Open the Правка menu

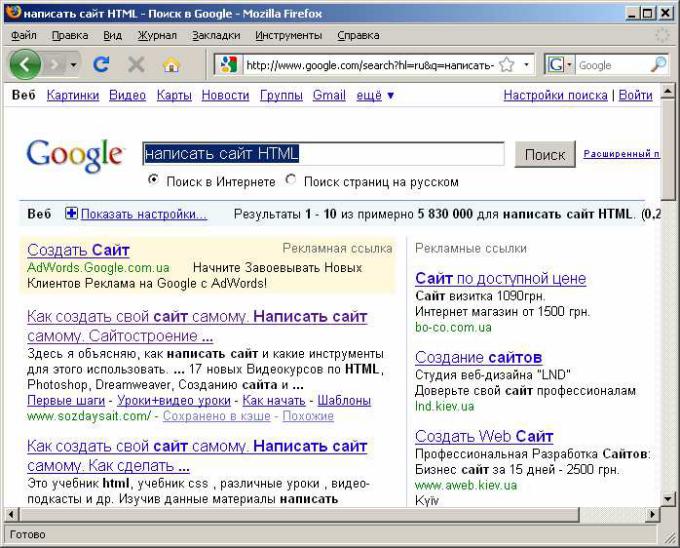[x=70, y=35]
